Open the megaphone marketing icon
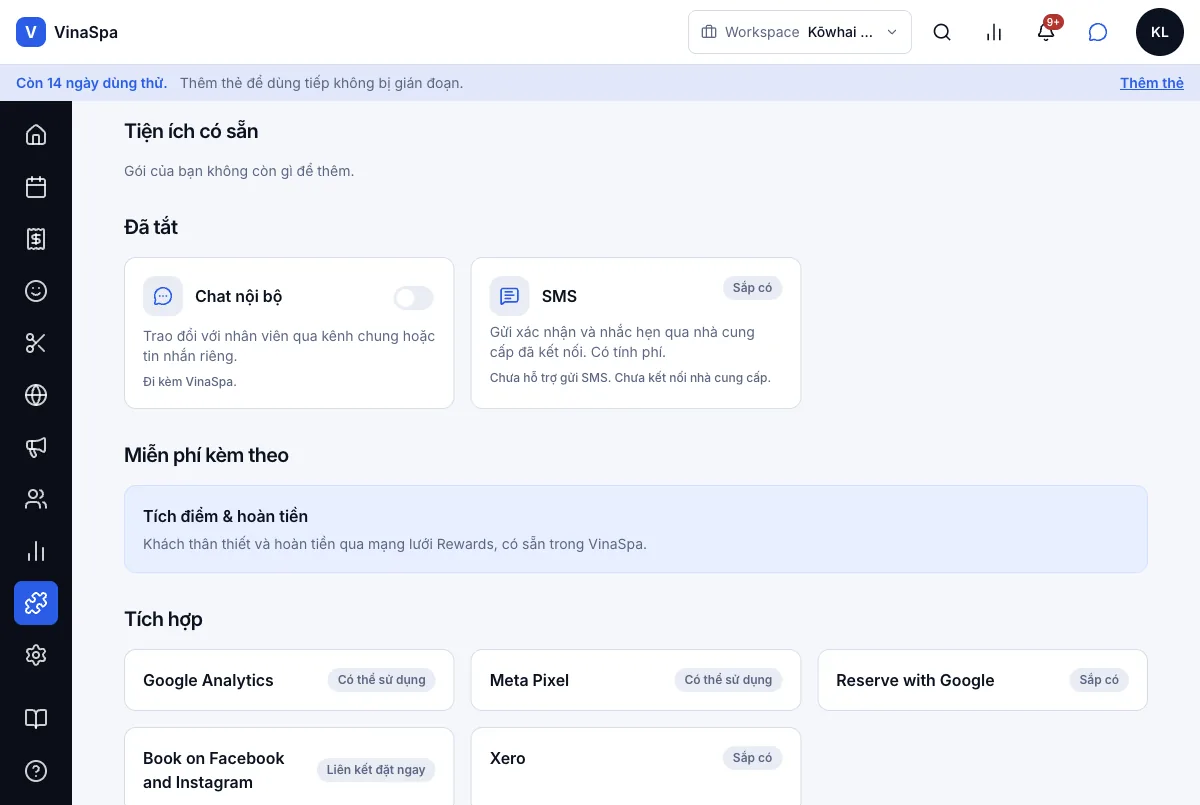 click(36, 447)
